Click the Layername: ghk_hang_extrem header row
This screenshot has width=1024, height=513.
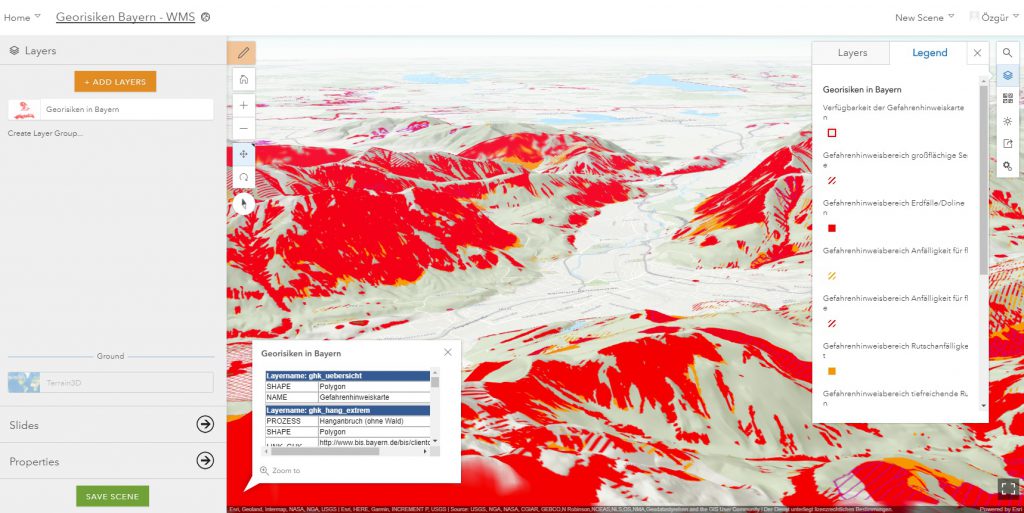347,411
